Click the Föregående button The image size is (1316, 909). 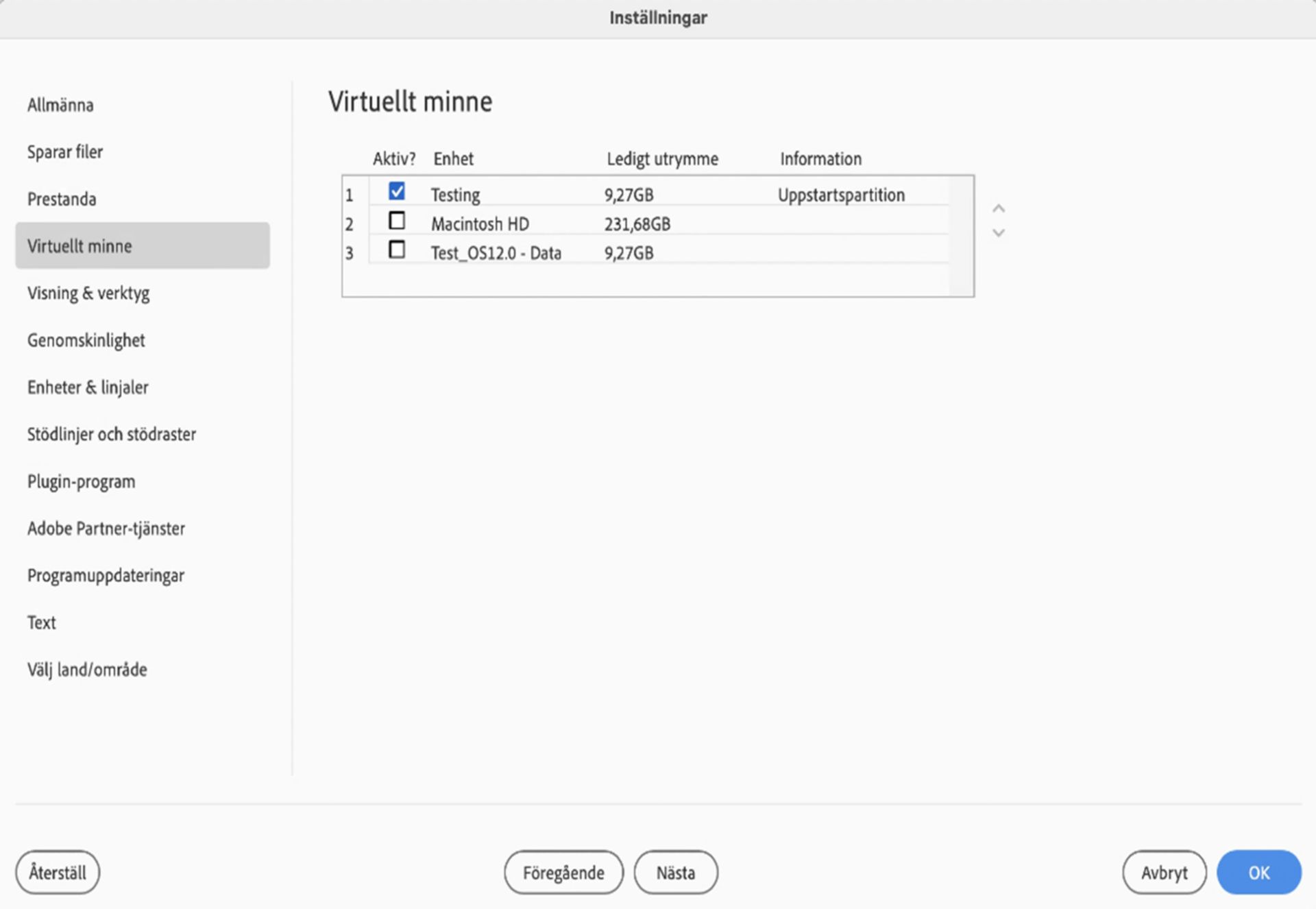[x=563, y=873]
